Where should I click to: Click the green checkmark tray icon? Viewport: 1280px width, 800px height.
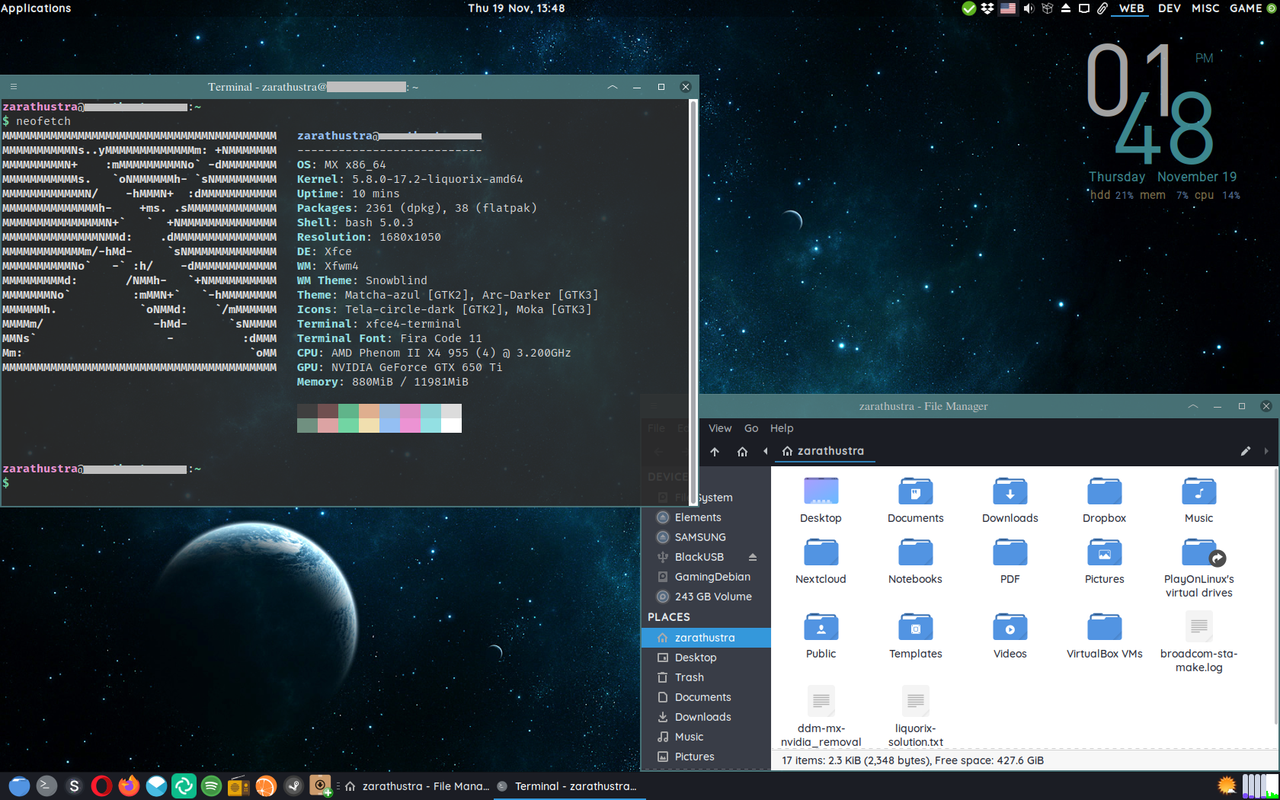[x=968, y=8]
